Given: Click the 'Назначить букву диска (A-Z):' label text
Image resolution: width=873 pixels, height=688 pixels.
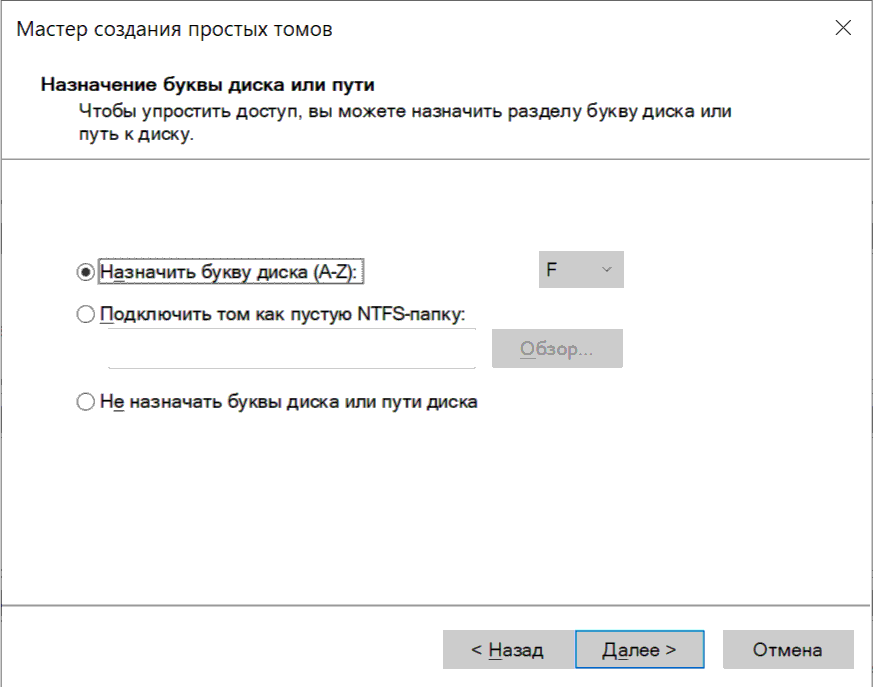Looking at the screenshot, I should 230,272.
